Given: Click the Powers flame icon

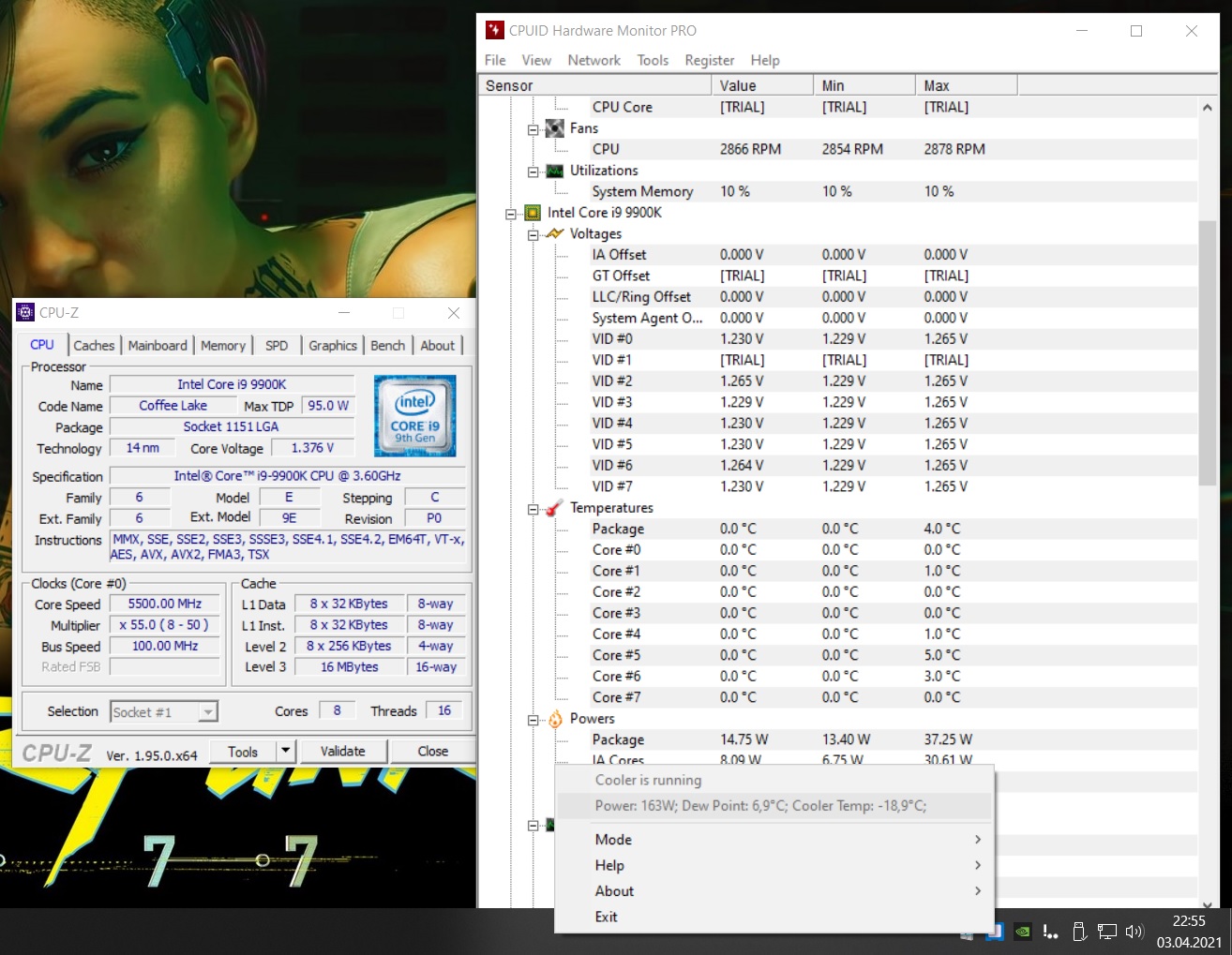Looking at the screenshot, I should point(555,719).
